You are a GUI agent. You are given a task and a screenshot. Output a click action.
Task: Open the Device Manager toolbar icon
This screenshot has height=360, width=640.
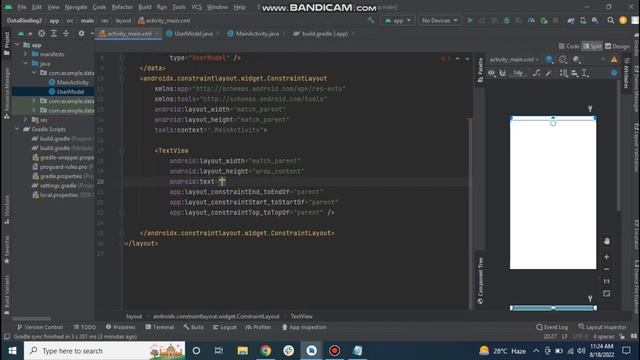[583, 20]
